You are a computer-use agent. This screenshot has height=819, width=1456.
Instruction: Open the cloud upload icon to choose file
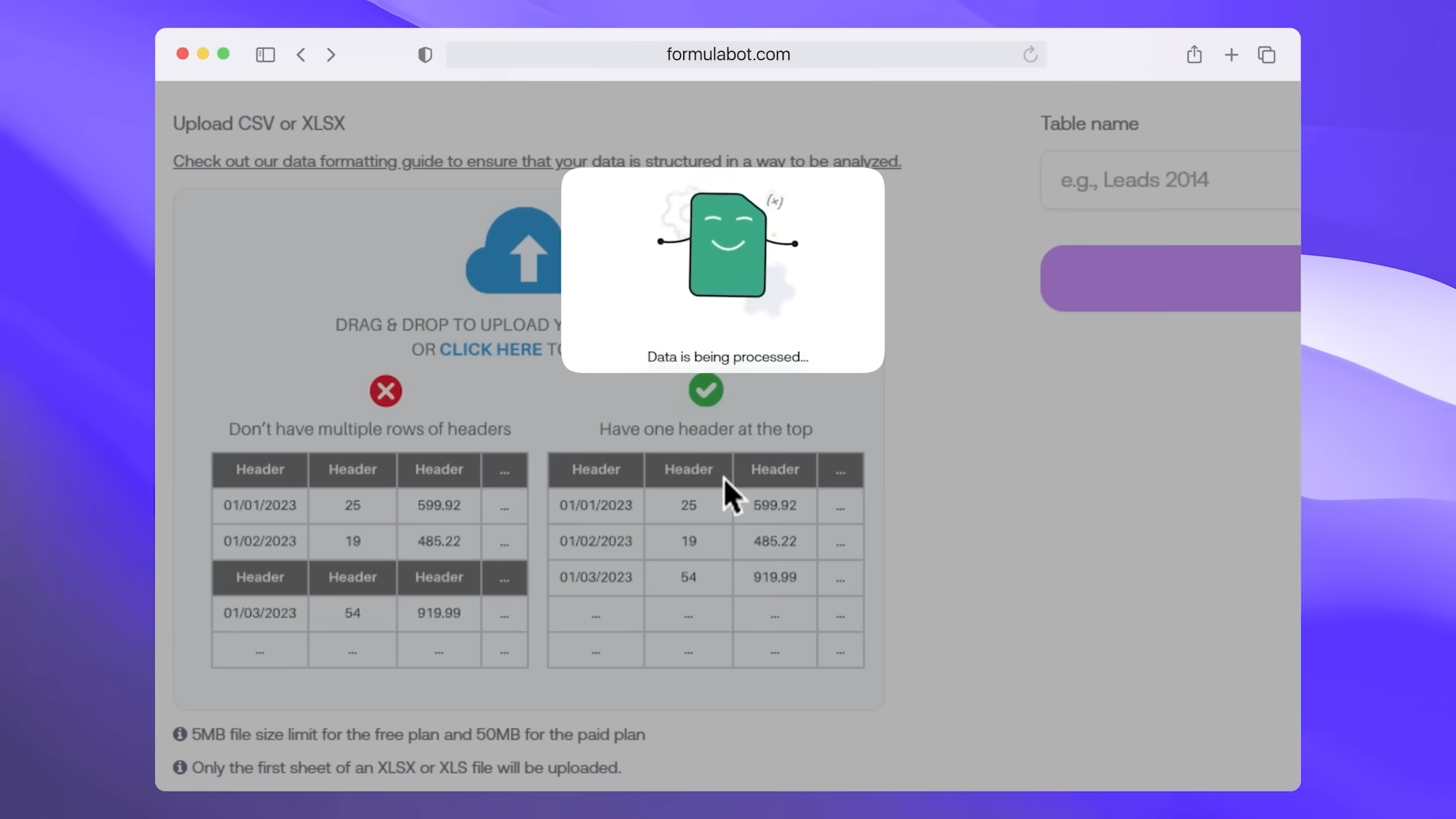click(x=515, y=250)
